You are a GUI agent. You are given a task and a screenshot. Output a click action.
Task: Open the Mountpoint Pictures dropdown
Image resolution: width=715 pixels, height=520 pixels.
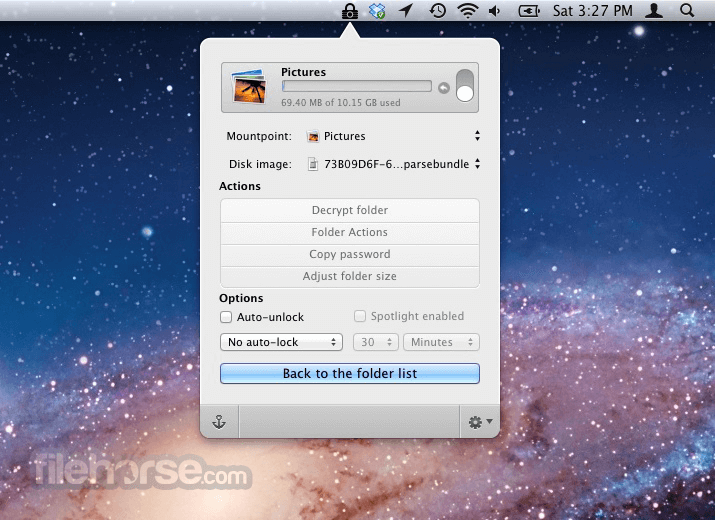point(393,136)
